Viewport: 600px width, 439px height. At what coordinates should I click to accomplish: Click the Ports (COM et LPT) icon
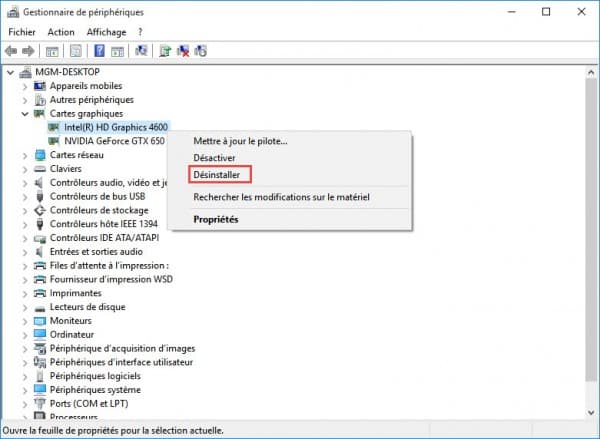click(40, 403)
